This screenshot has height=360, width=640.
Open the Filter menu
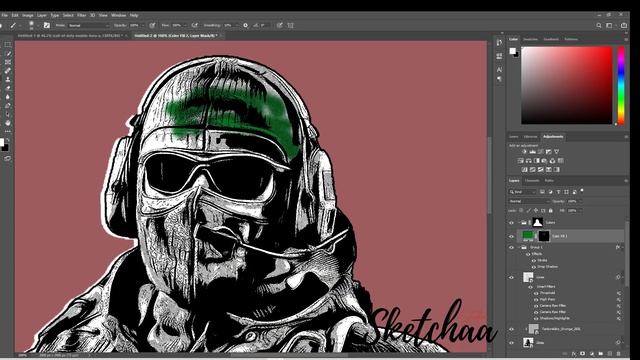click(82, 15)
